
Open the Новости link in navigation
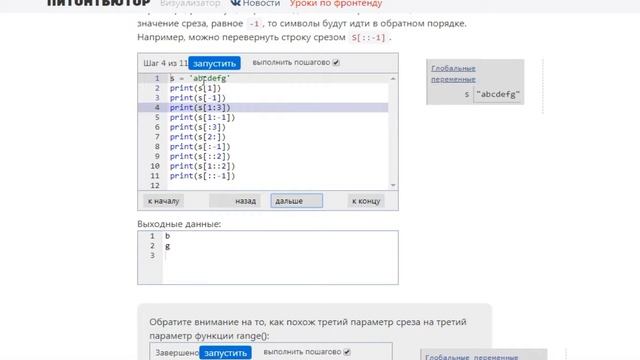point(261,3)
